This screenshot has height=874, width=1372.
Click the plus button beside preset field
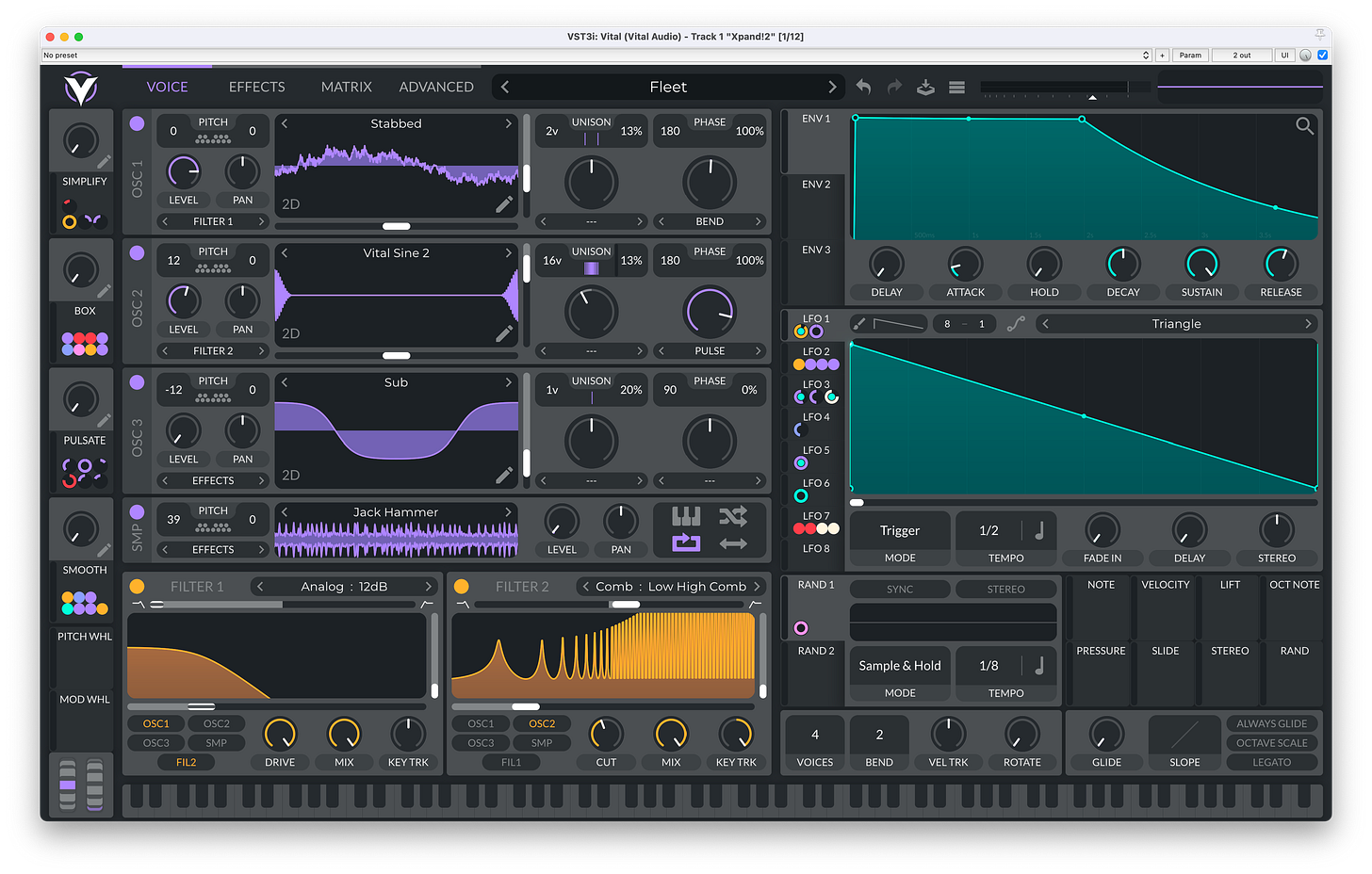[1162, 56]
